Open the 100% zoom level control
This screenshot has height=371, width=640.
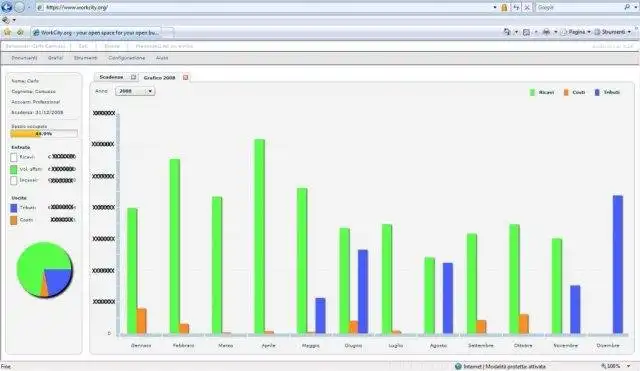pyautogui.click(x=616, y=366)
